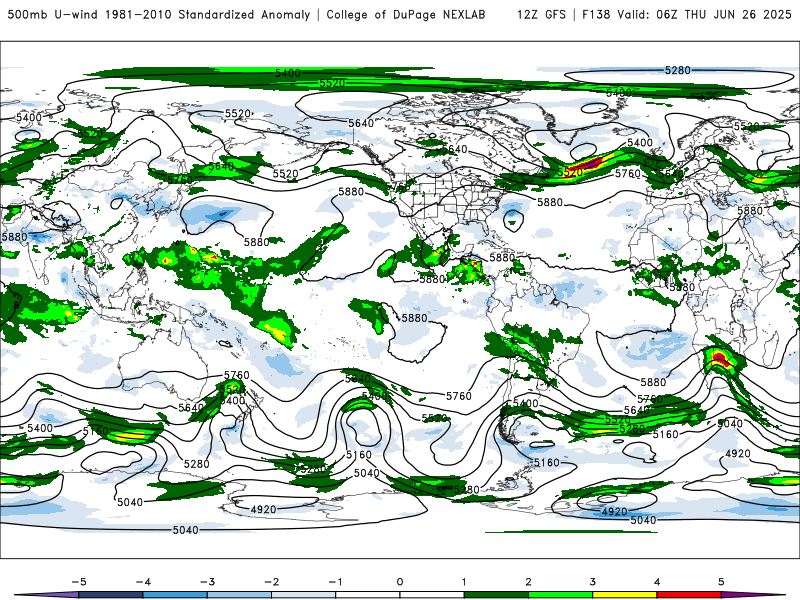Click the '4' colorbar tick label

[657, 582]
